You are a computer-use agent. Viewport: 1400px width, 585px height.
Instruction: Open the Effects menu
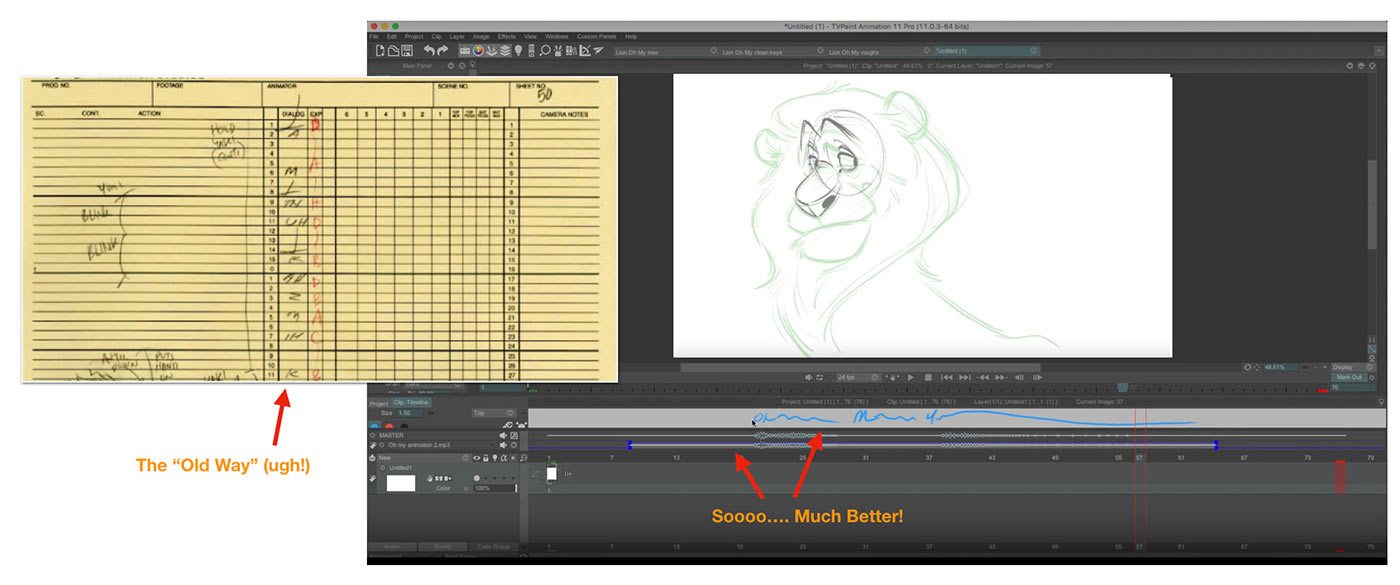point(507,37)
